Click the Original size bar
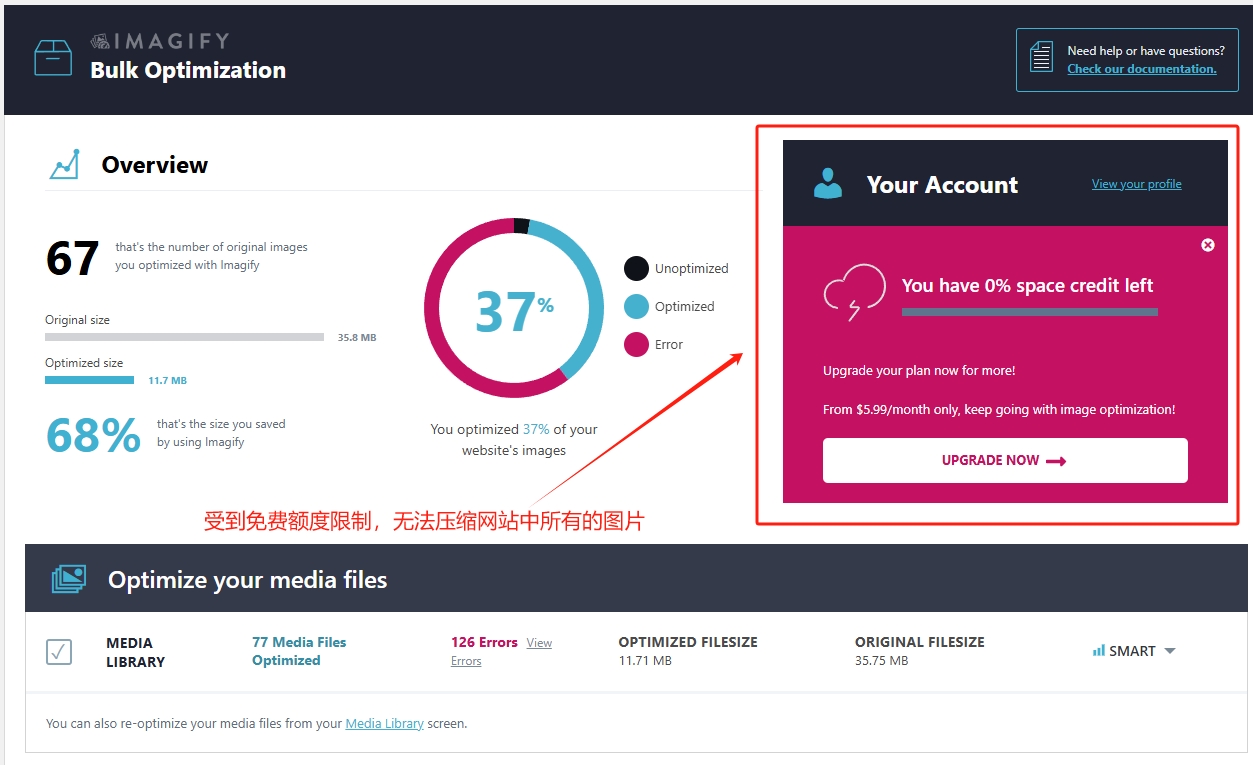This screenshot has width=1253, height=765. coord(184,337)
